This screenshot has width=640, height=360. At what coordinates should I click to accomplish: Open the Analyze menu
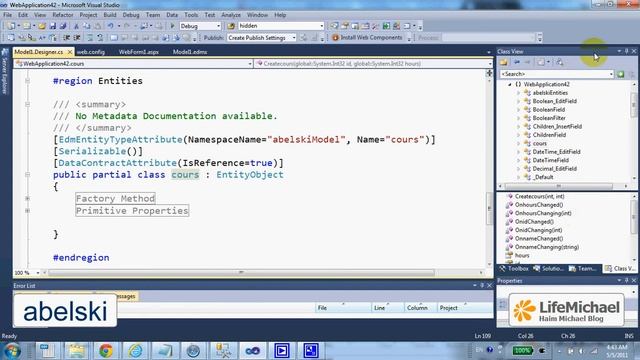coord(231,15)
